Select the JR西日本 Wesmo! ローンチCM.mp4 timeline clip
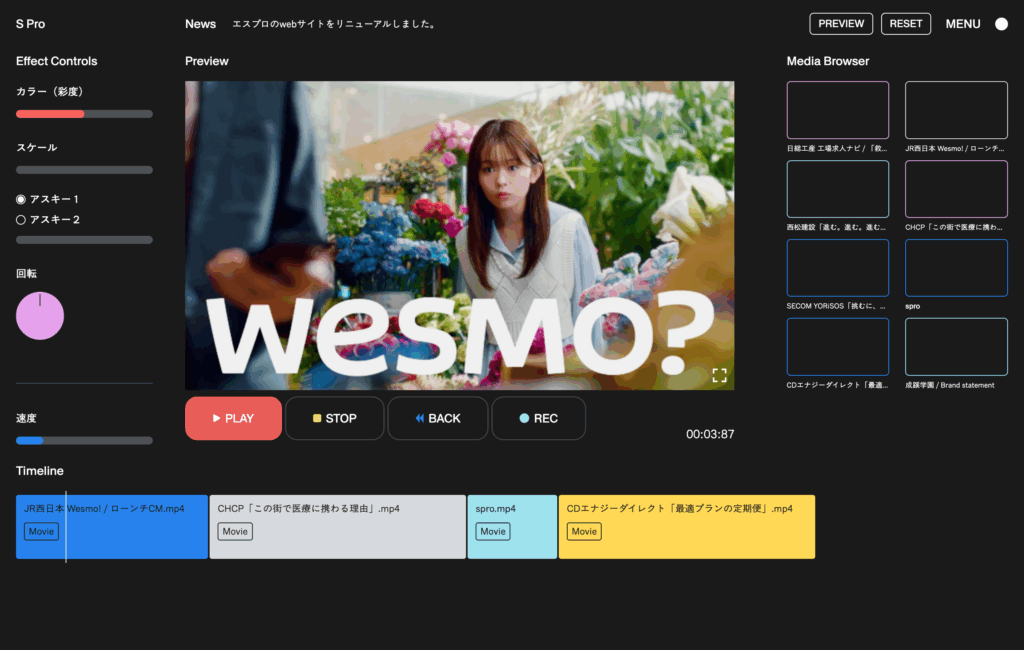Image resolution: width=1024 pixels, height=650 pixels. click(112, 527)
